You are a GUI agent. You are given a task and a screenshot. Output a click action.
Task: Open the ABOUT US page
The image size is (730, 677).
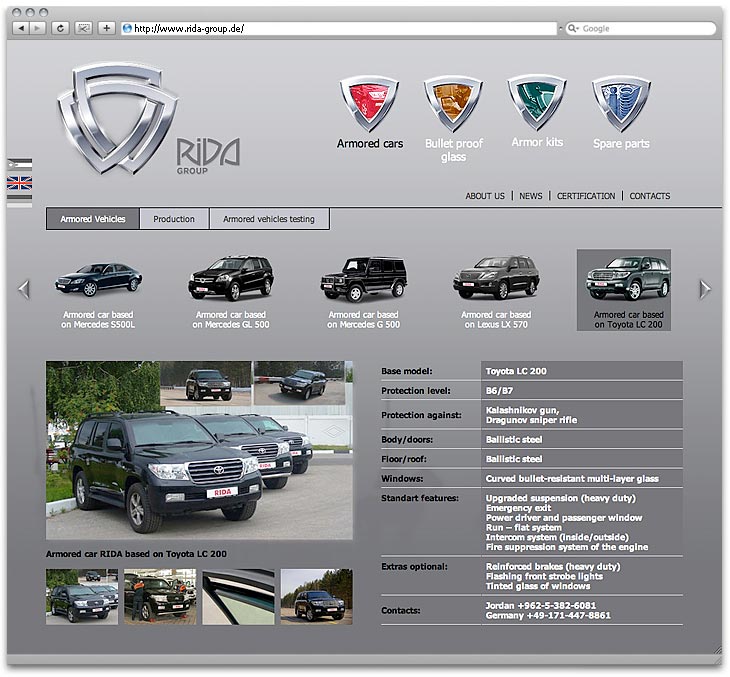coord(485,196)
